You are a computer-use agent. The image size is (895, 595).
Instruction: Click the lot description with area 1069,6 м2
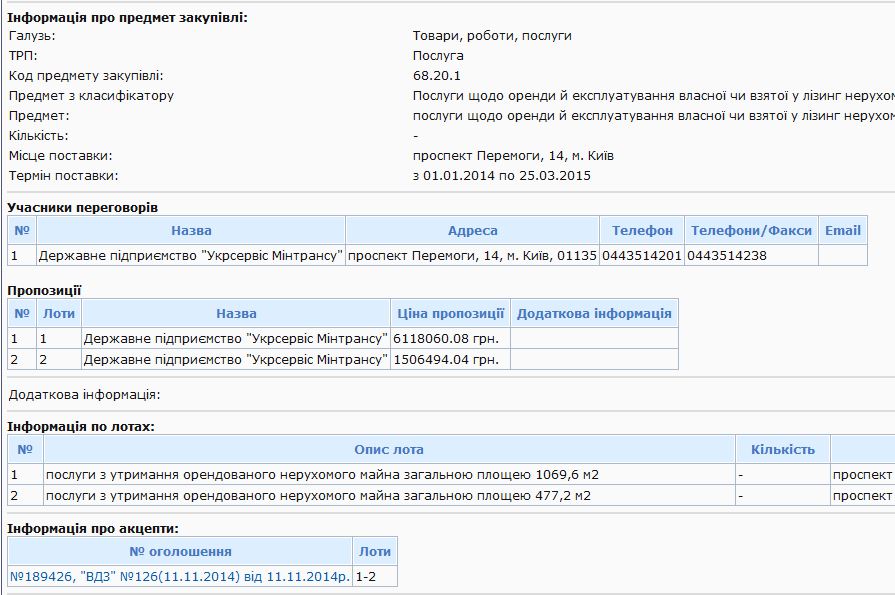[321, 474]
